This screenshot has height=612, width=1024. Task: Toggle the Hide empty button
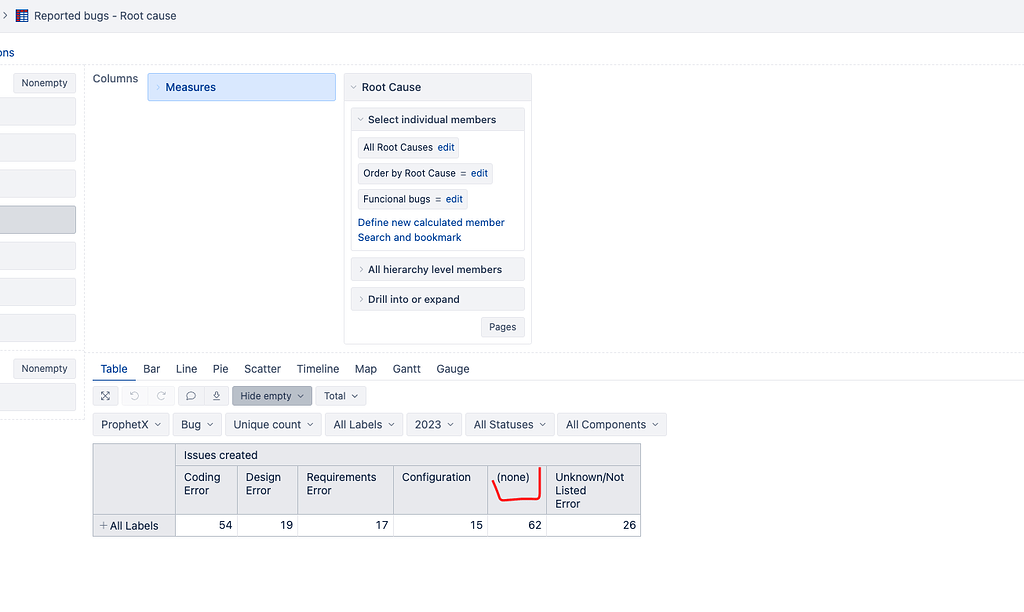272,396
